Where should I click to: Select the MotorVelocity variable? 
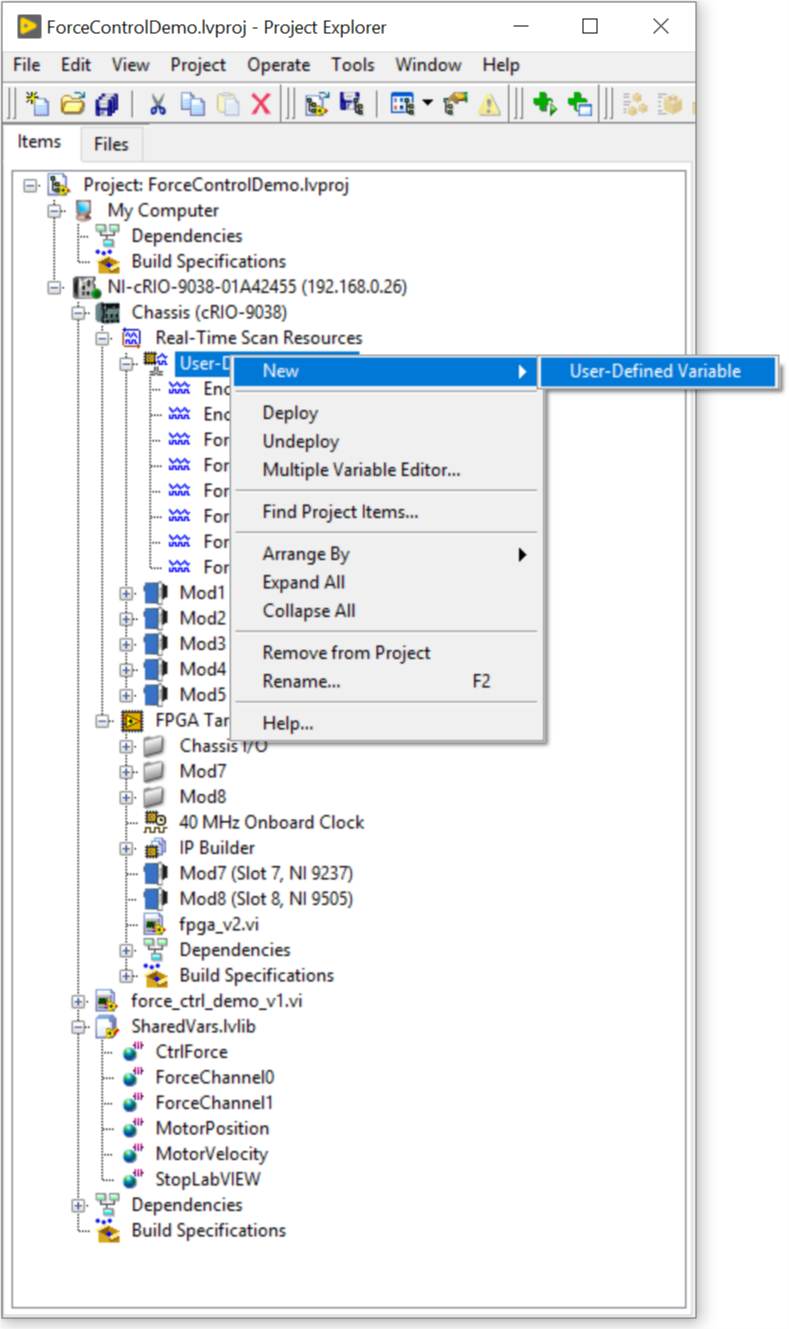212,1154
